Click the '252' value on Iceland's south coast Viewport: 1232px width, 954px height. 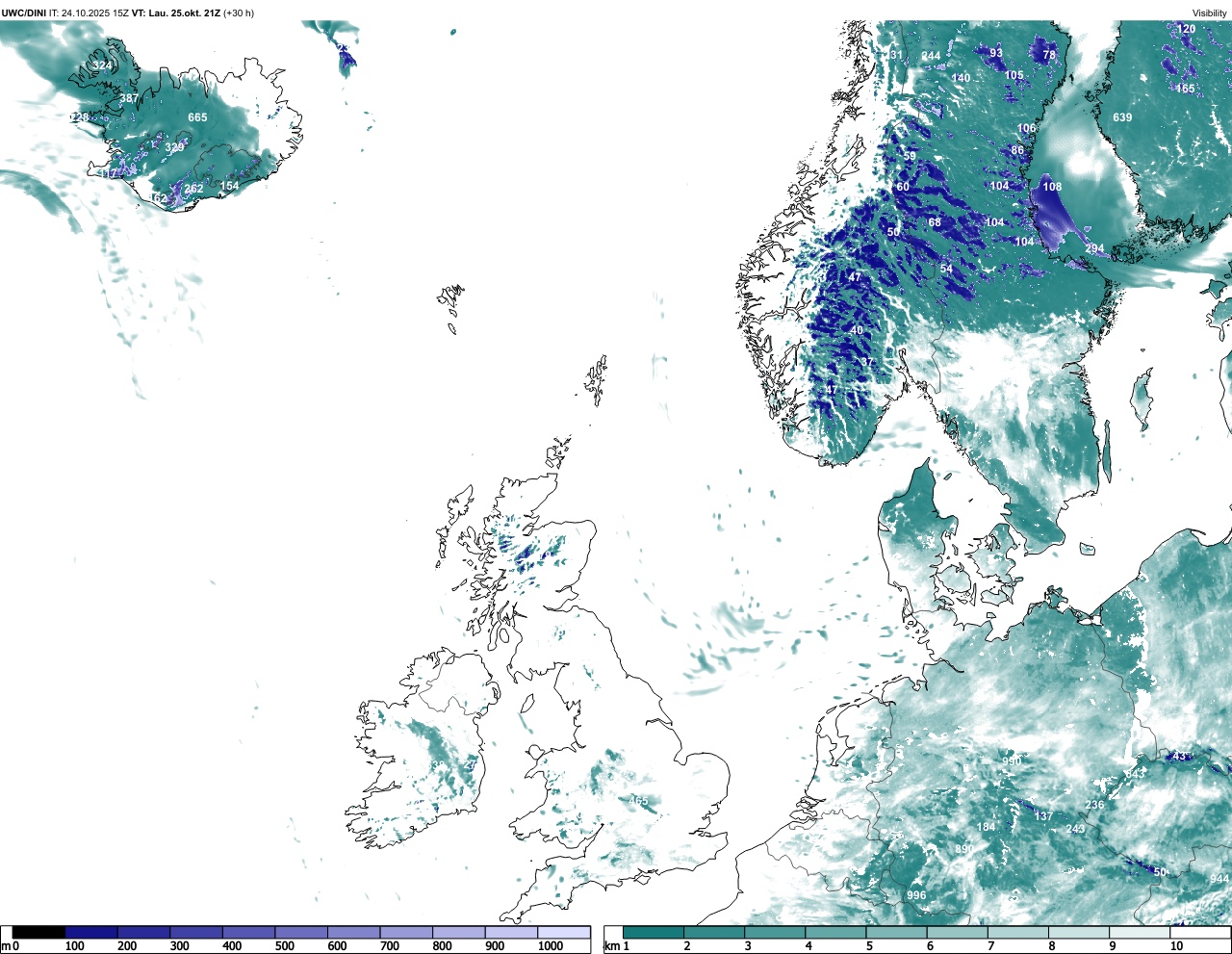(x=193, y=189)
